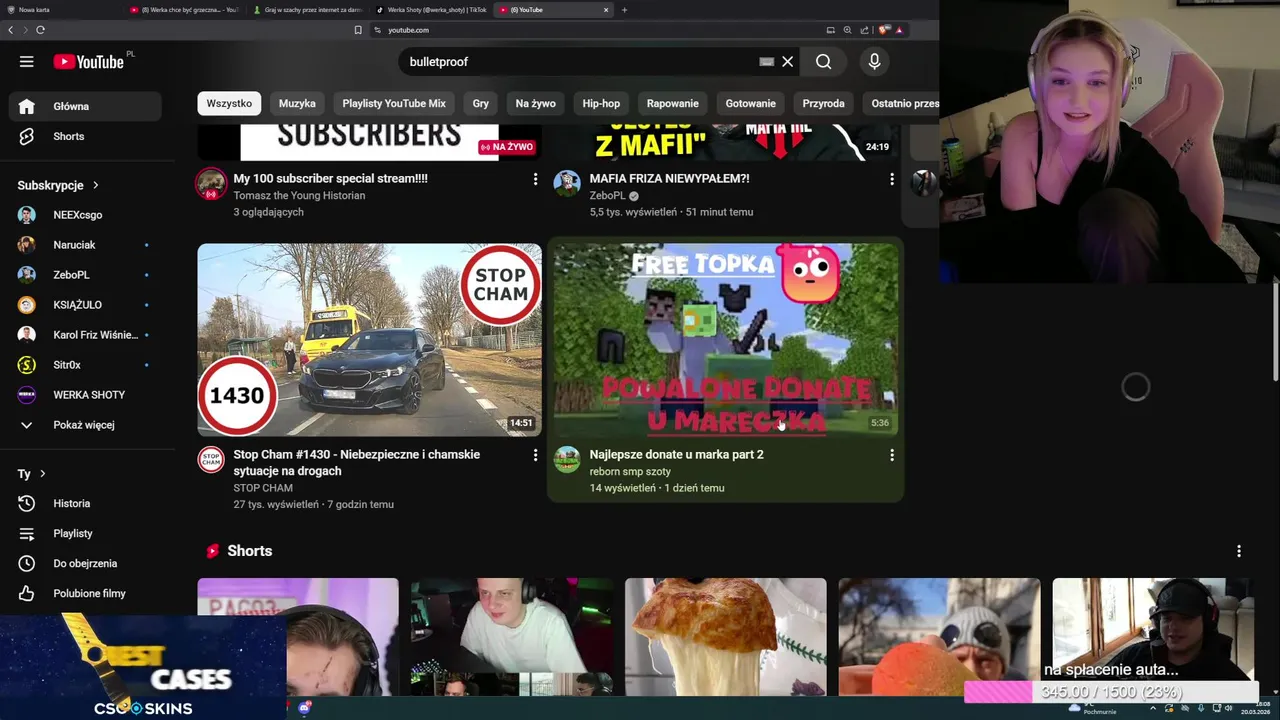Open MAFIA FRIZA NIEWYPAŁEM video title
Viewport: 1280px width, 720px height.
669,179
